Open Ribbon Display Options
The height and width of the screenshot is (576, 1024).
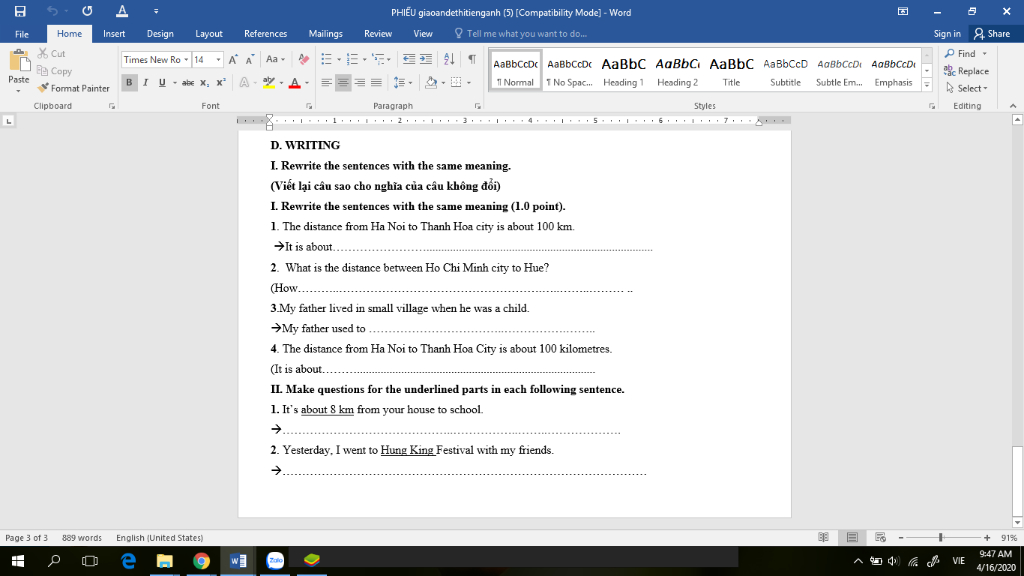(903, 11)
